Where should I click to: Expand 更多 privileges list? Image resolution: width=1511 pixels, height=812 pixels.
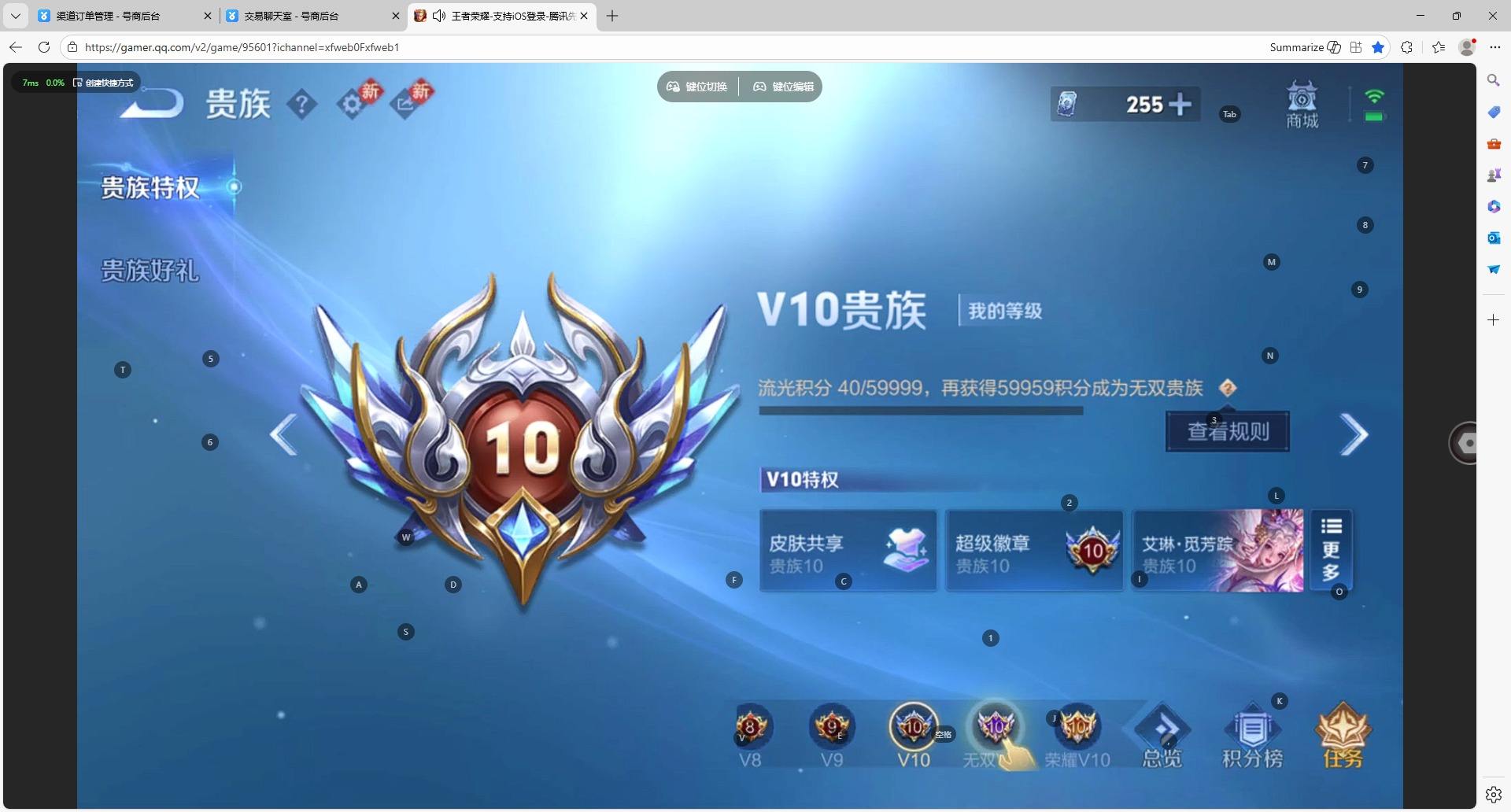coord(1331,550)
